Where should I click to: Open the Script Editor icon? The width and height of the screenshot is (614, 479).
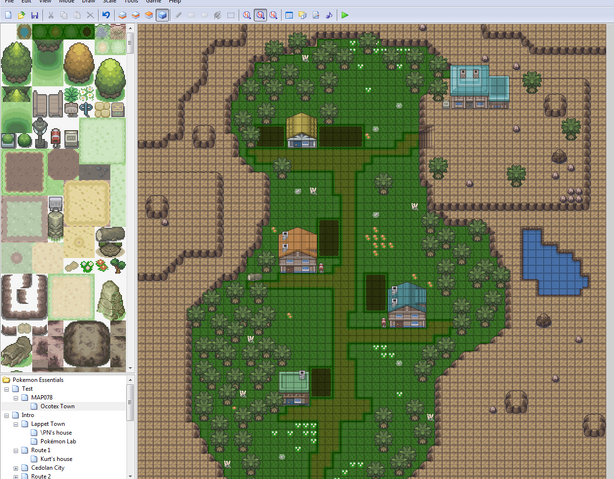pyautogui.click(x=316, y=15)
